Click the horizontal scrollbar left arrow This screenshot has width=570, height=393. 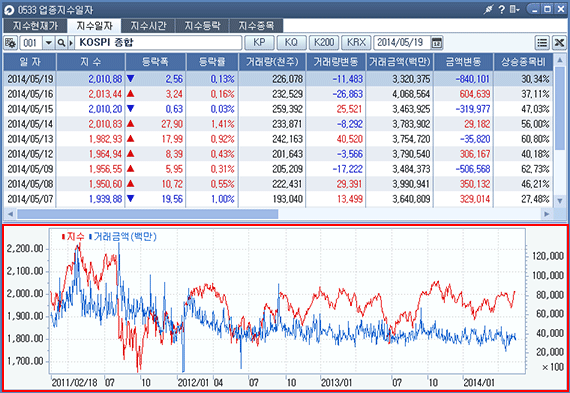pos(10,214)
